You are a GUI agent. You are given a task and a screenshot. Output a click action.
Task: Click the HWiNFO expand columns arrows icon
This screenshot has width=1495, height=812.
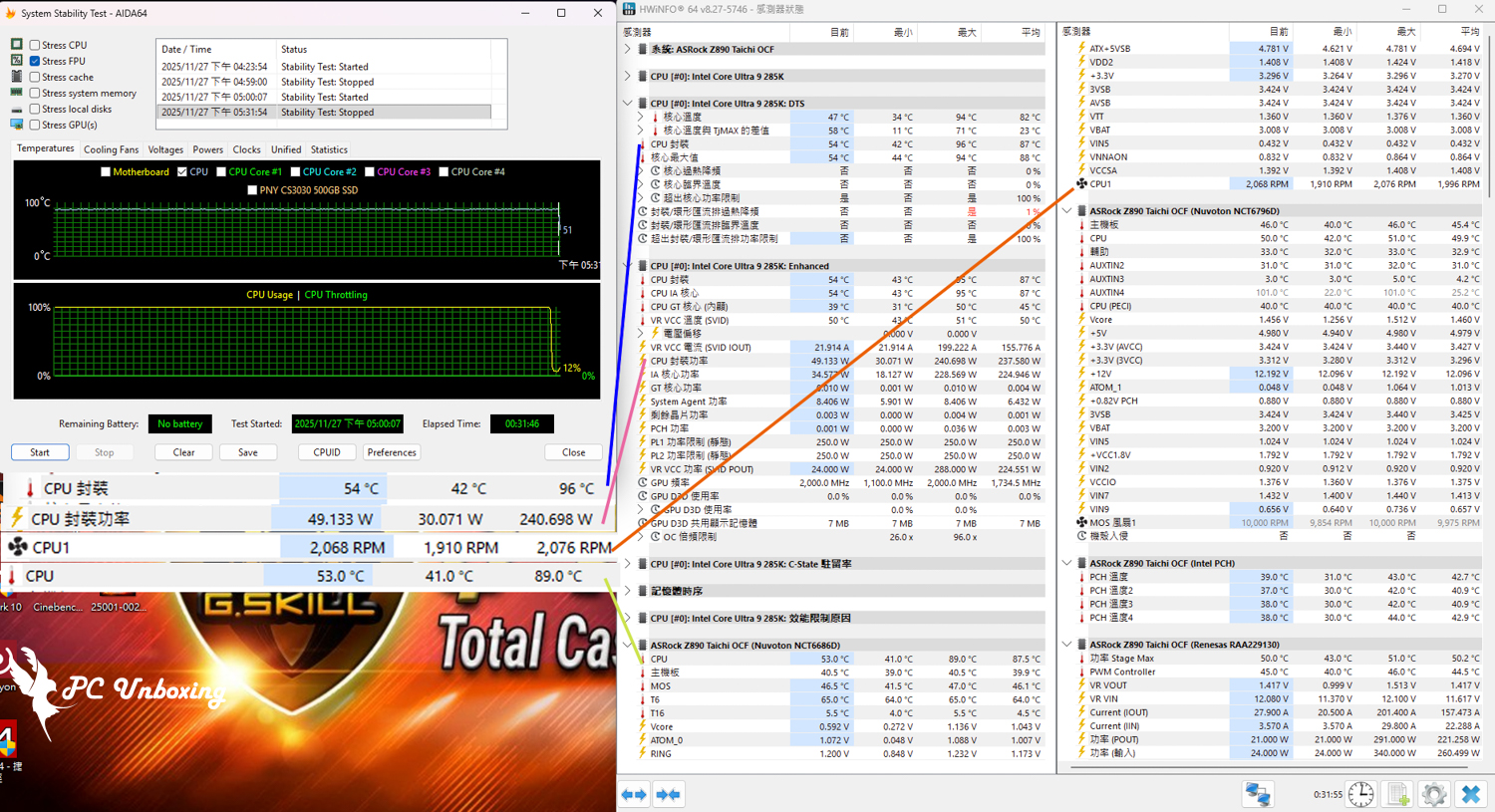634,794
